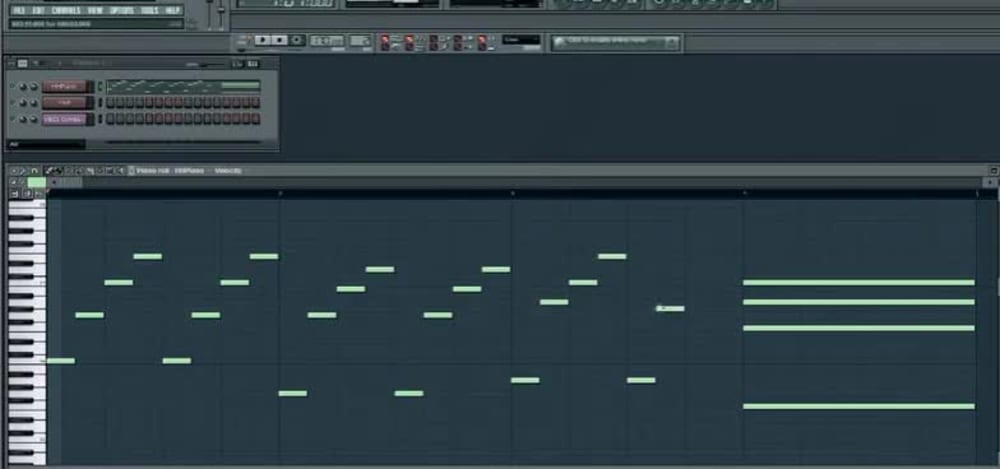This screenshot has height=469, width=1000.
Task: Mute the HHPiano channel with its LED
Action: tap(11, 86)
